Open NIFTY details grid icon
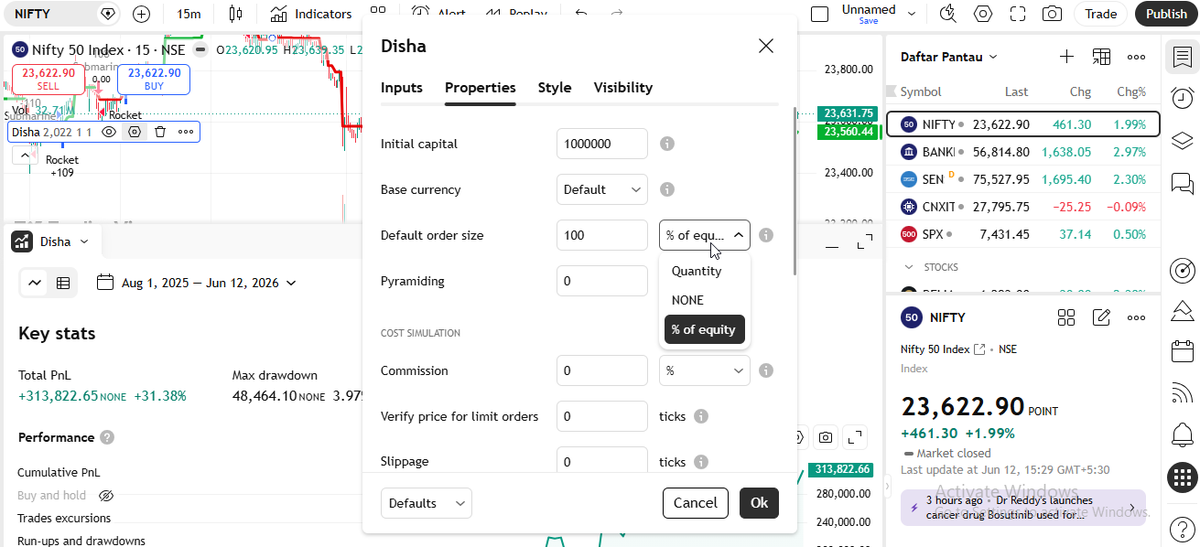Screen dimensions: 1200x547 [1067, 317]
